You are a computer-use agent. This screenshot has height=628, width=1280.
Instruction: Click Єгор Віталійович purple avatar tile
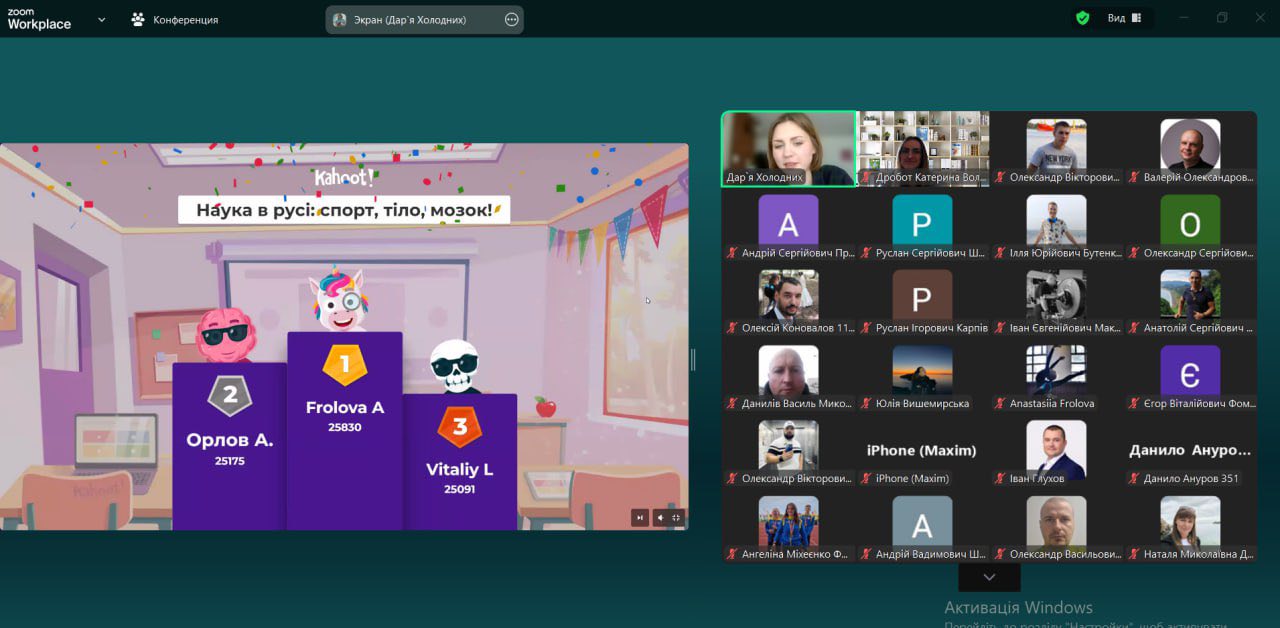[x=1190, y=375]
